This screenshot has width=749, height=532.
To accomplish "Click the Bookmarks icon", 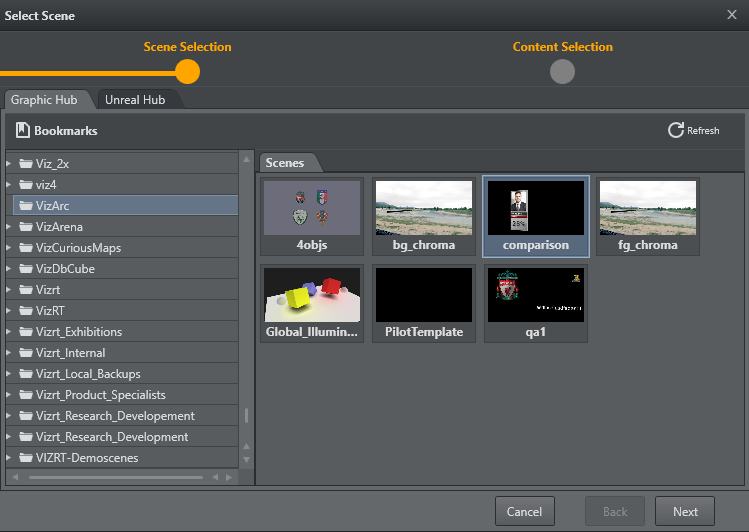I will pos(23,130).
